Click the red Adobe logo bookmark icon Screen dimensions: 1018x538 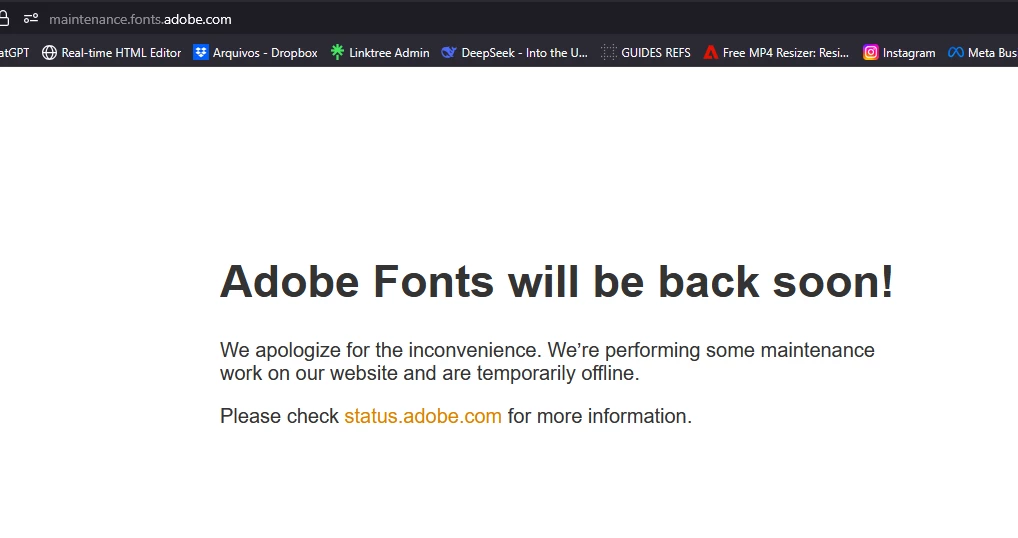click(711, 53)
